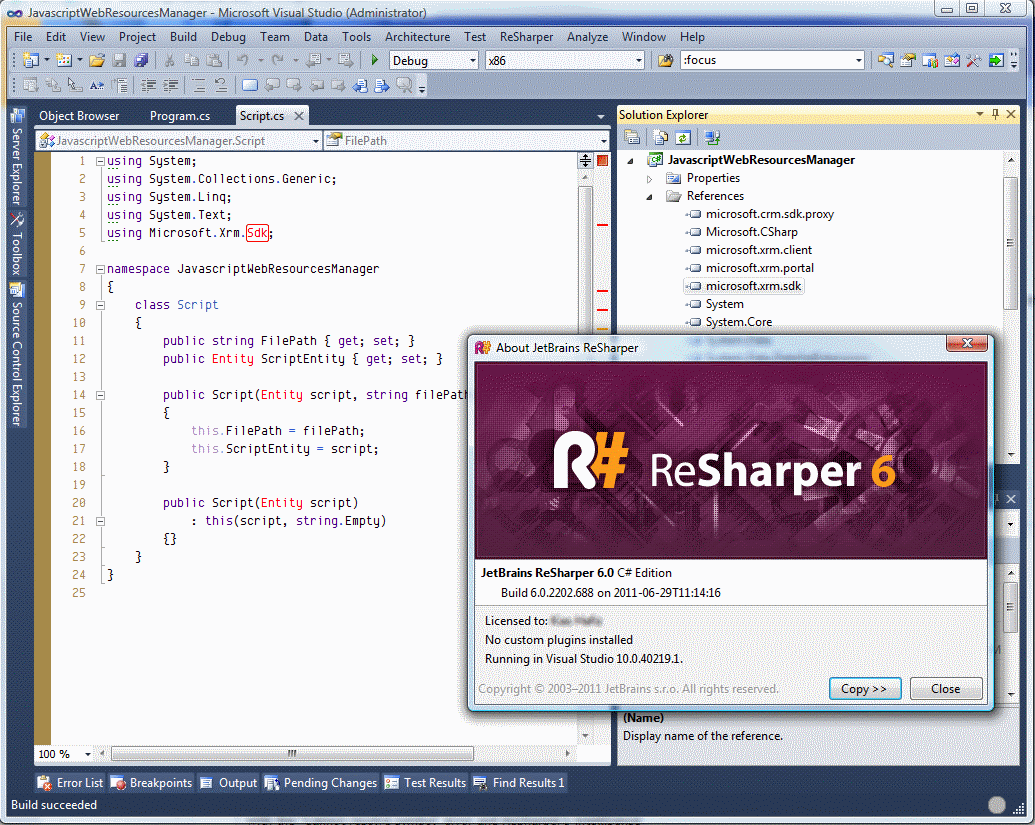
Task: Start debugging with the green play arrow
Action: (x=372, y=58)
